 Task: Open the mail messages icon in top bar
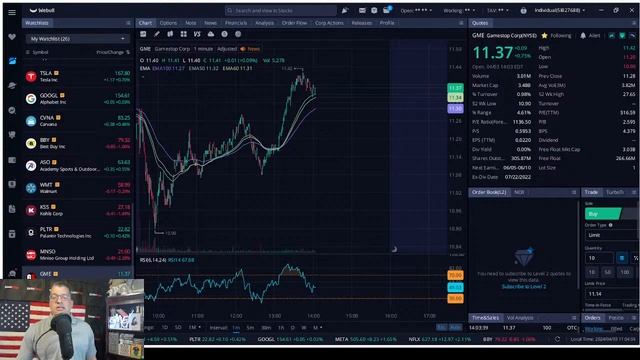(362, 10)
